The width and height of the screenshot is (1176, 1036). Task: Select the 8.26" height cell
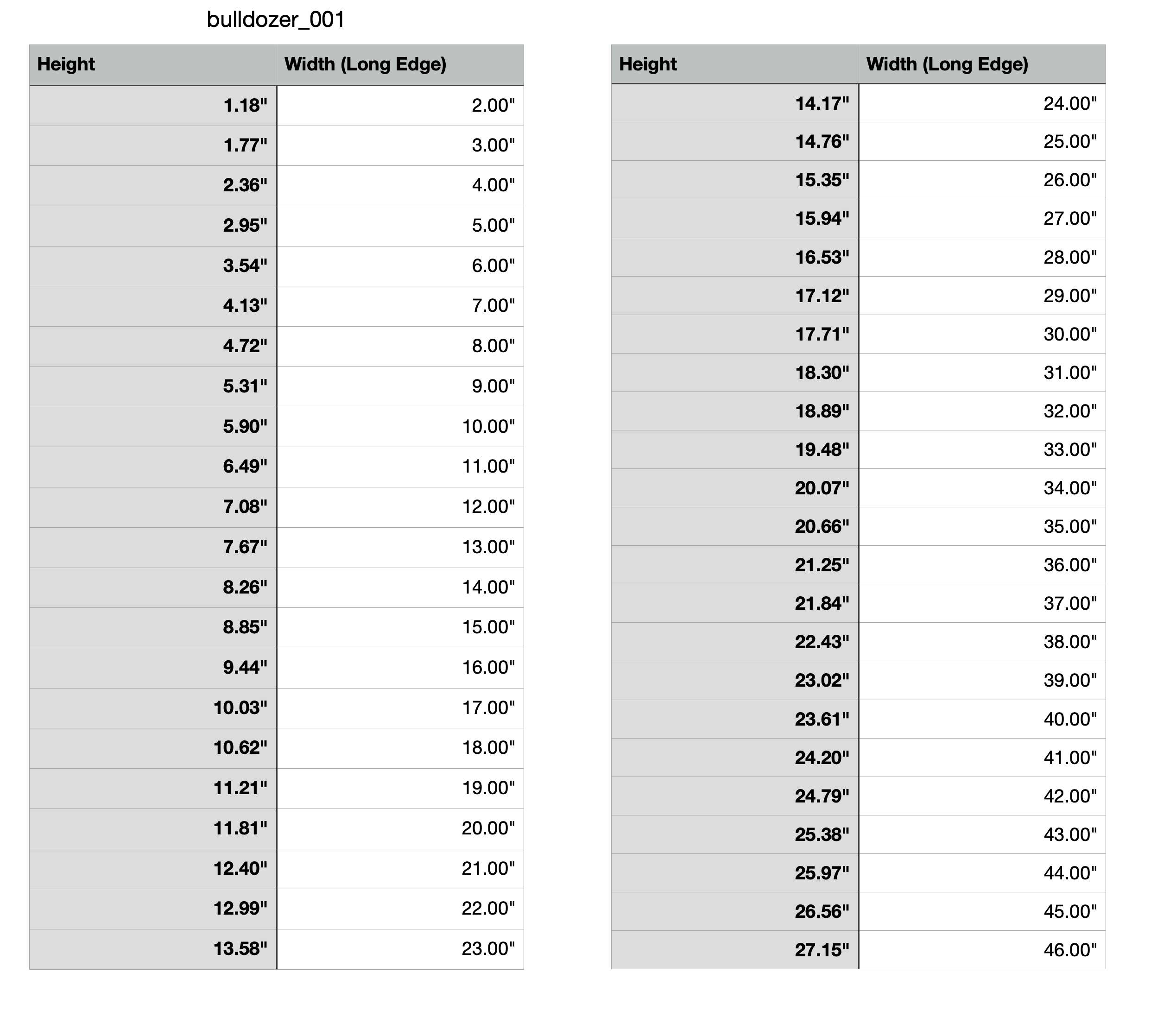[245, 587]
